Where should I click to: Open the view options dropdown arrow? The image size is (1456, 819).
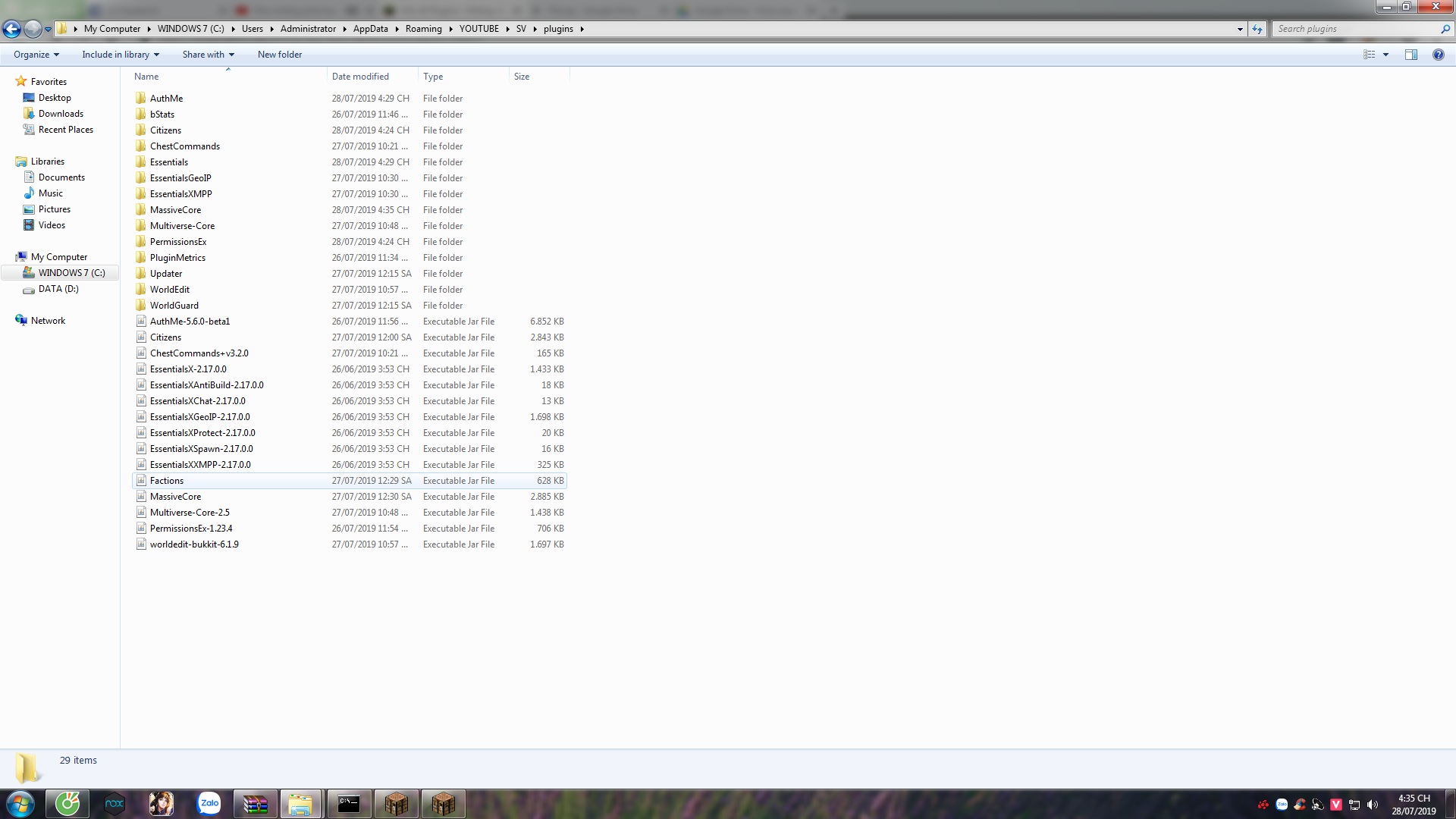[1385, 55]
